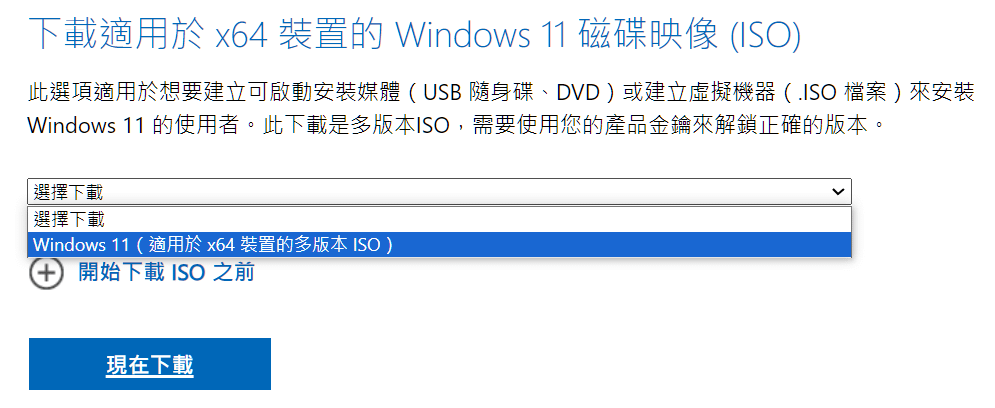Expand the 開始下載 ISO 之前 section
Image resolution: width=995 pixels, height=408 pixels.
point(166,273)
